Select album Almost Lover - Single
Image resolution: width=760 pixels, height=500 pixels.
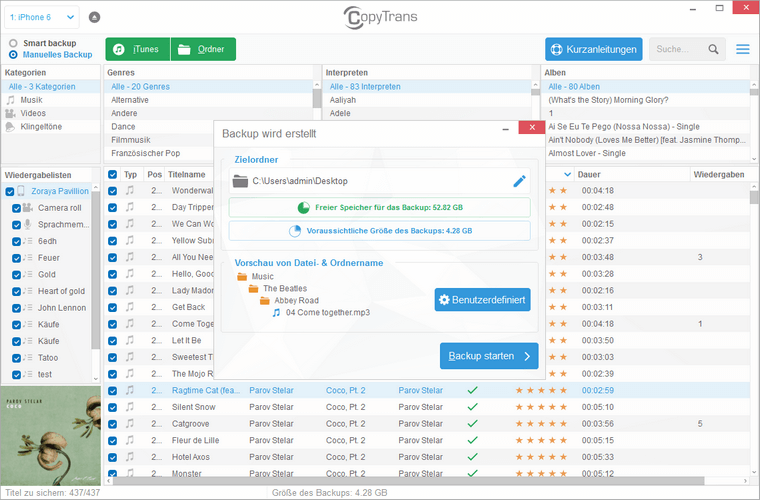pos(646,154)
